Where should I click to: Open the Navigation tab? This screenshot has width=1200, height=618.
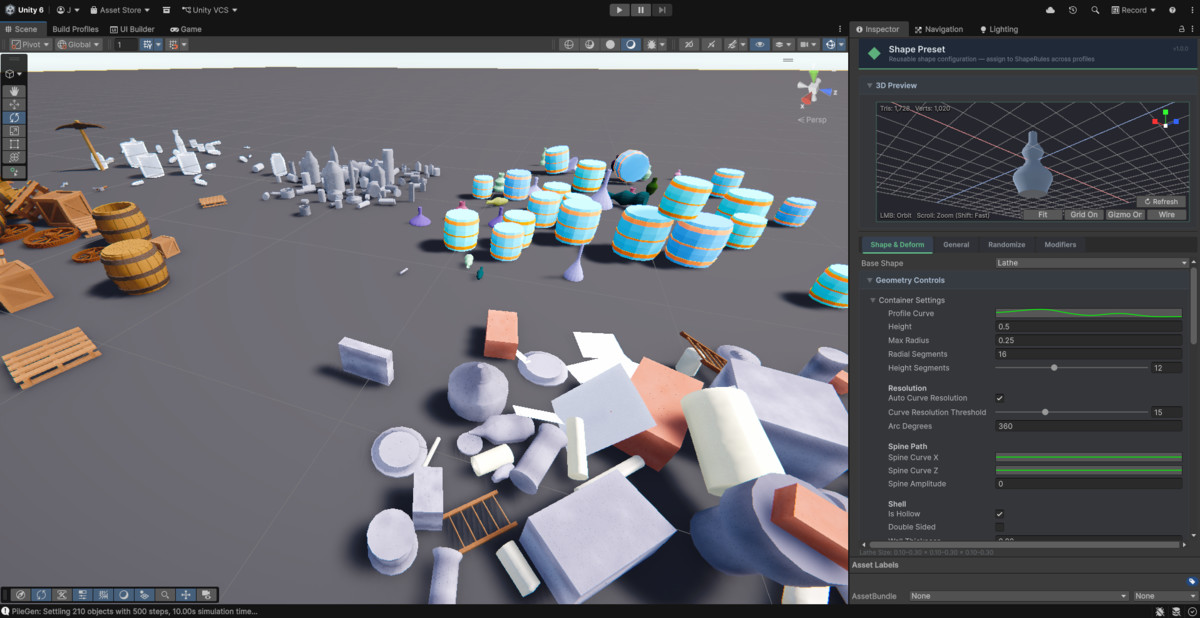(x=938, y=29)
